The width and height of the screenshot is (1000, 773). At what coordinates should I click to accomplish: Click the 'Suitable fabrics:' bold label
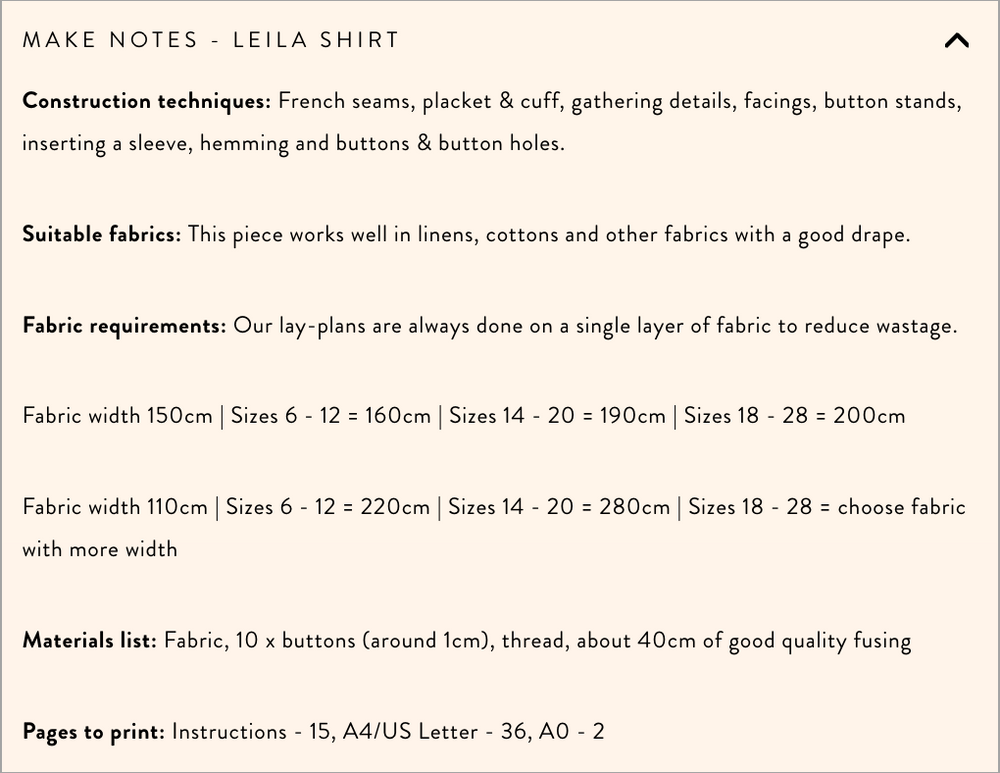101,234
